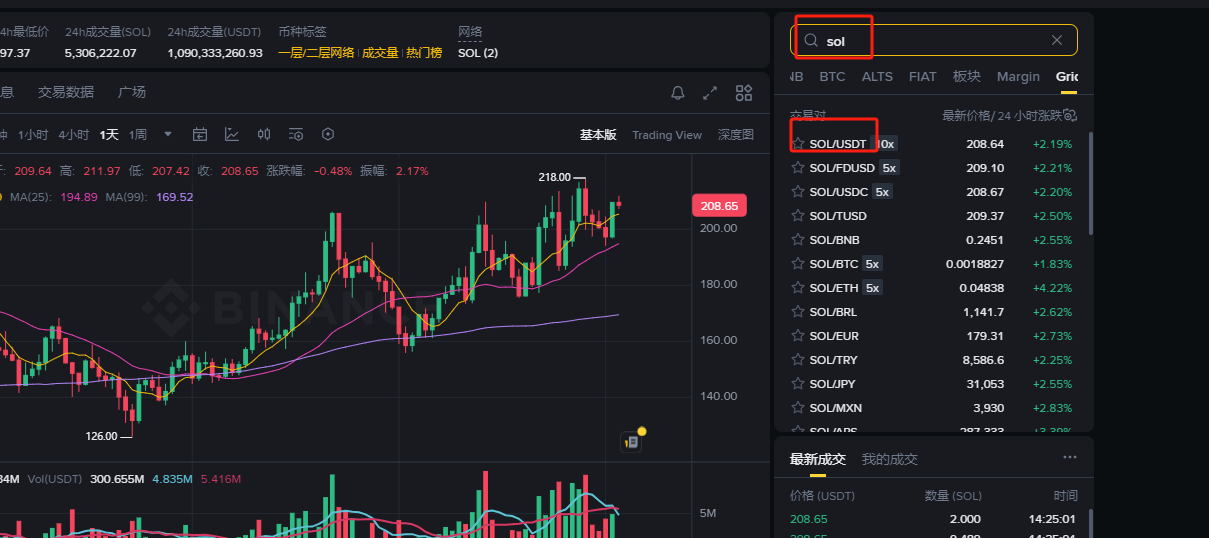
Task: Favorite SOL/USDT with star
Action: [798, 144]
